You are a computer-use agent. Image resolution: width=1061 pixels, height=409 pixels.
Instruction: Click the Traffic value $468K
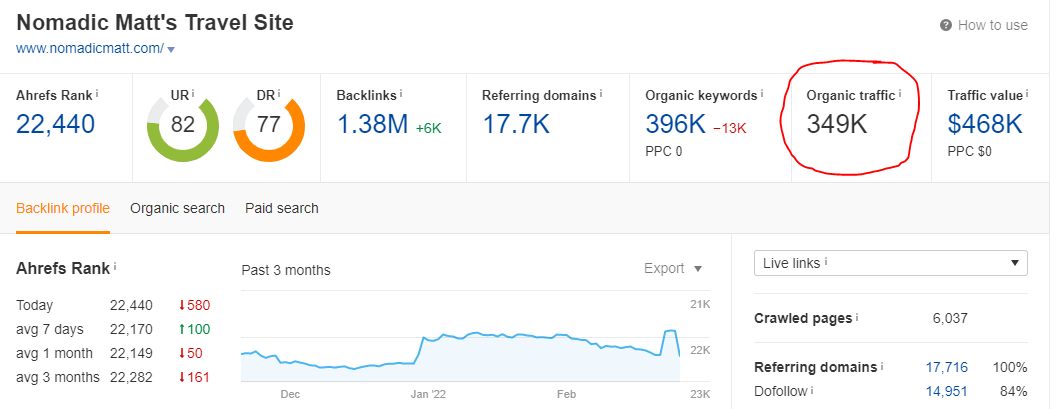pos(985,125)
